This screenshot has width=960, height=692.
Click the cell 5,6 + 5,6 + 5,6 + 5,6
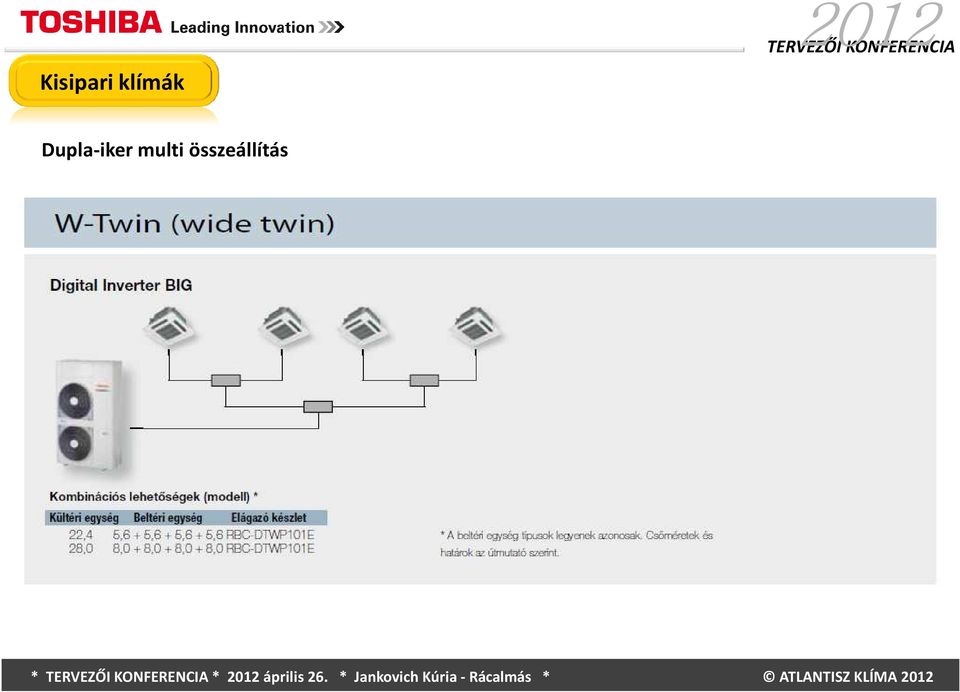(x=168, y=535)
